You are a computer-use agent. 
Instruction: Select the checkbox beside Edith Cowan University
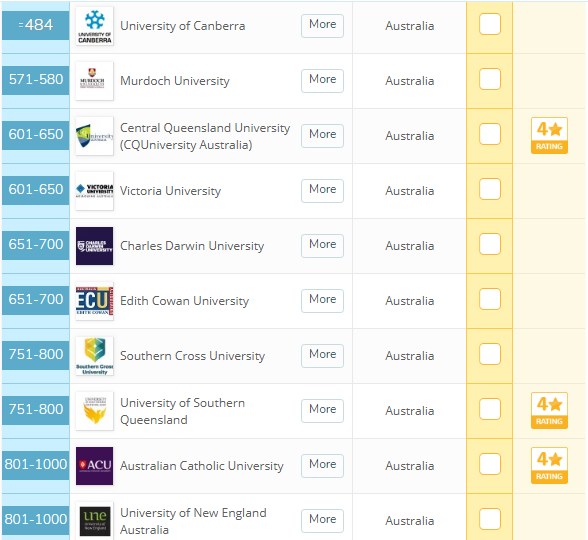point(490,299)
